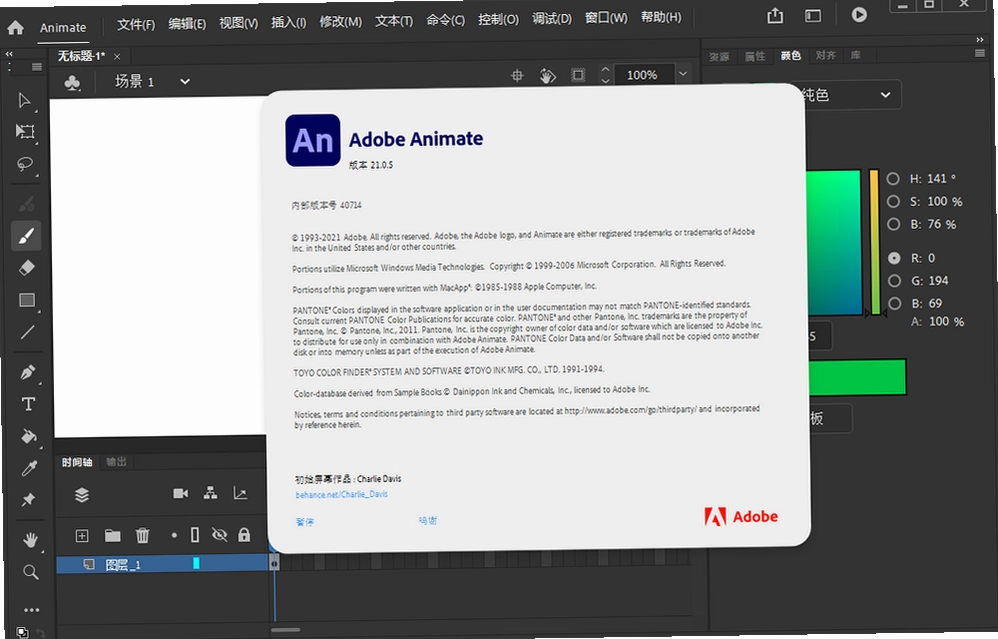Select the brightness B 76% radio button
Screen dimensions: 998x639
pos(894,224)
